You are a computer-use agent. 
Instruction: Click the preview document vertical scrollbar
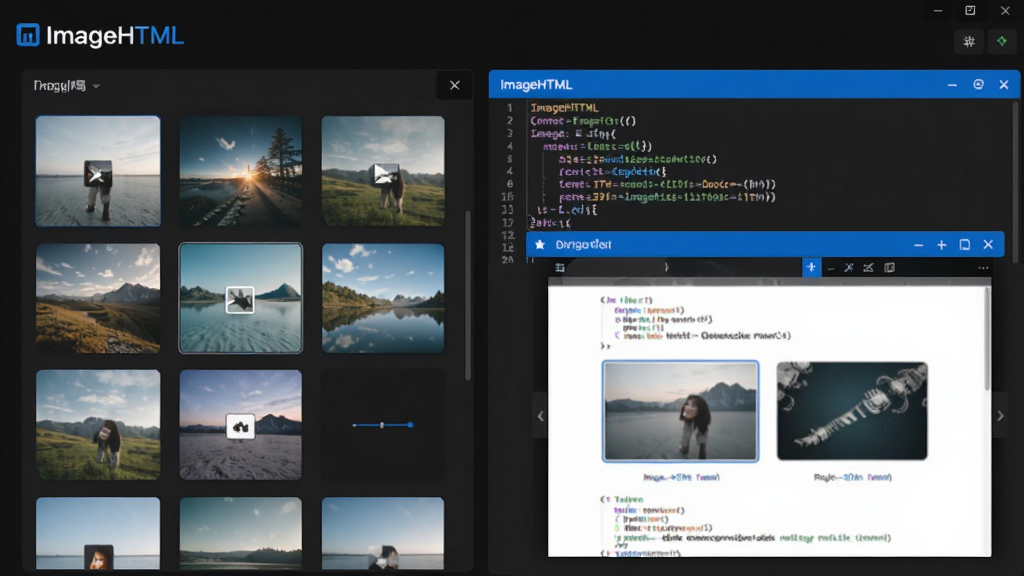tap(987, 340)
